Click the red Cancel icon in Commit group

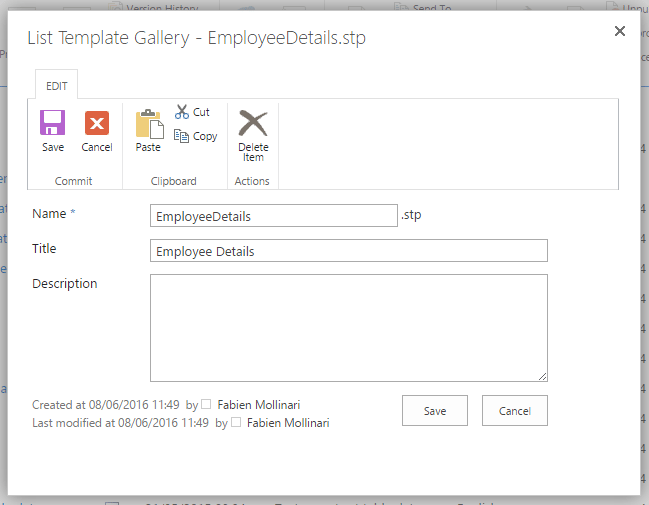[x=97, y=123]
